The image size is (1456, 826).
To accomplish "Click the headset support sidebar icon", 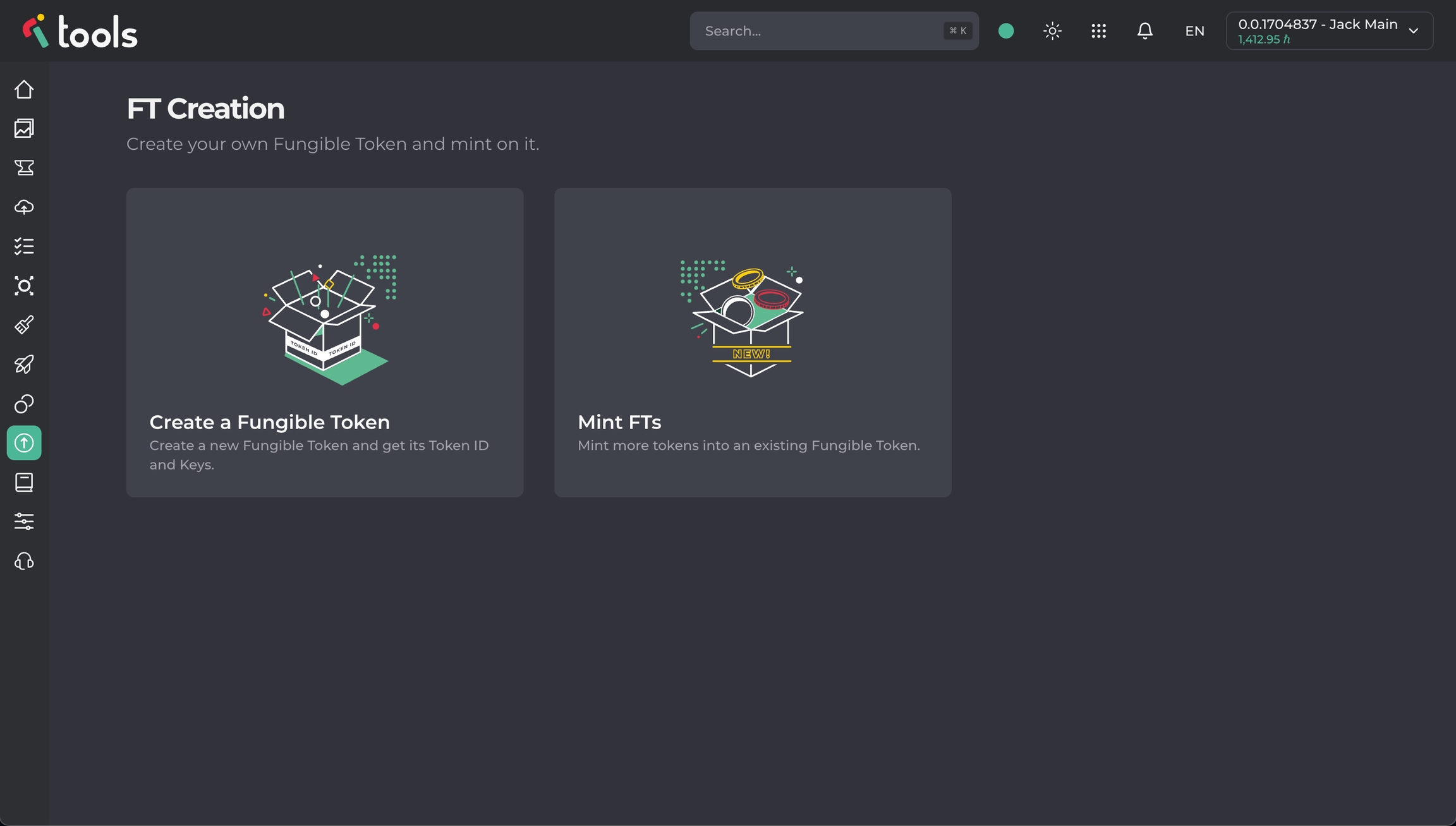I will click(x=24, y=561).
